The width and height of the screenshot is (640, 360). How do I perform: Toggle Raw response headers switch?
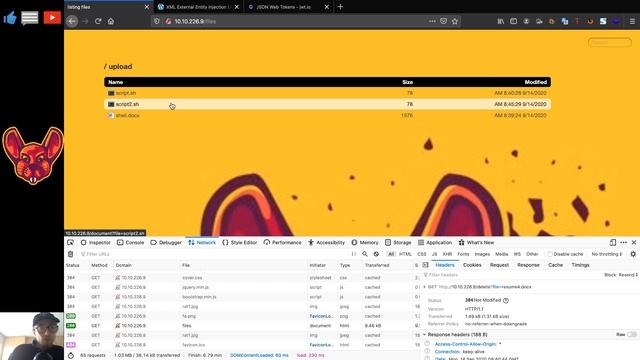[631, 334]
